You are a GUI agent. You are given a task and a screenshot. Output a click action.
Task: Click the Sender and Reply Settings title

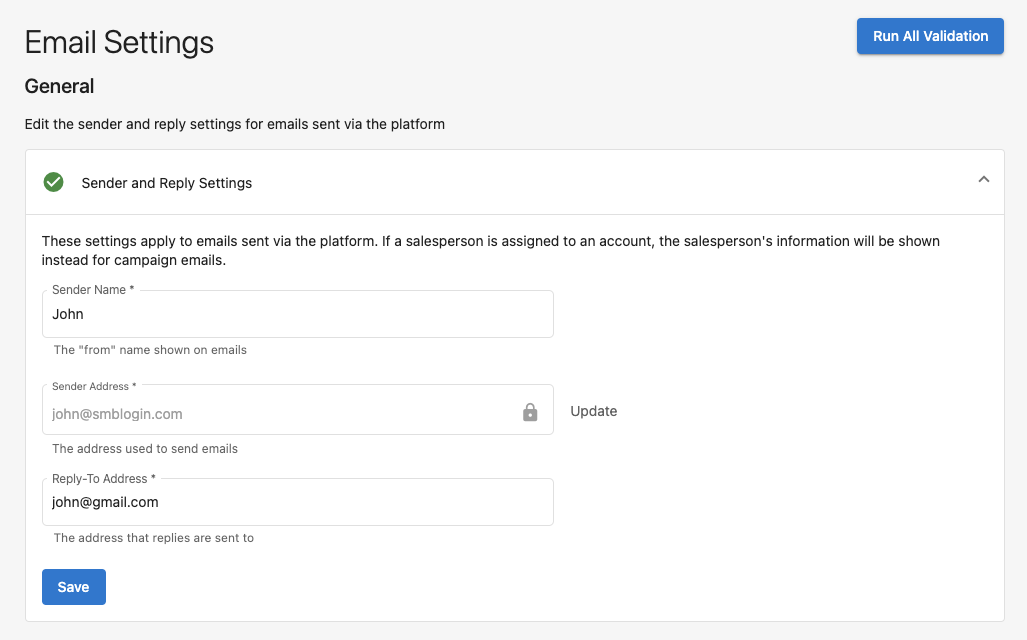pyautogui.click(x=166, y=183)
